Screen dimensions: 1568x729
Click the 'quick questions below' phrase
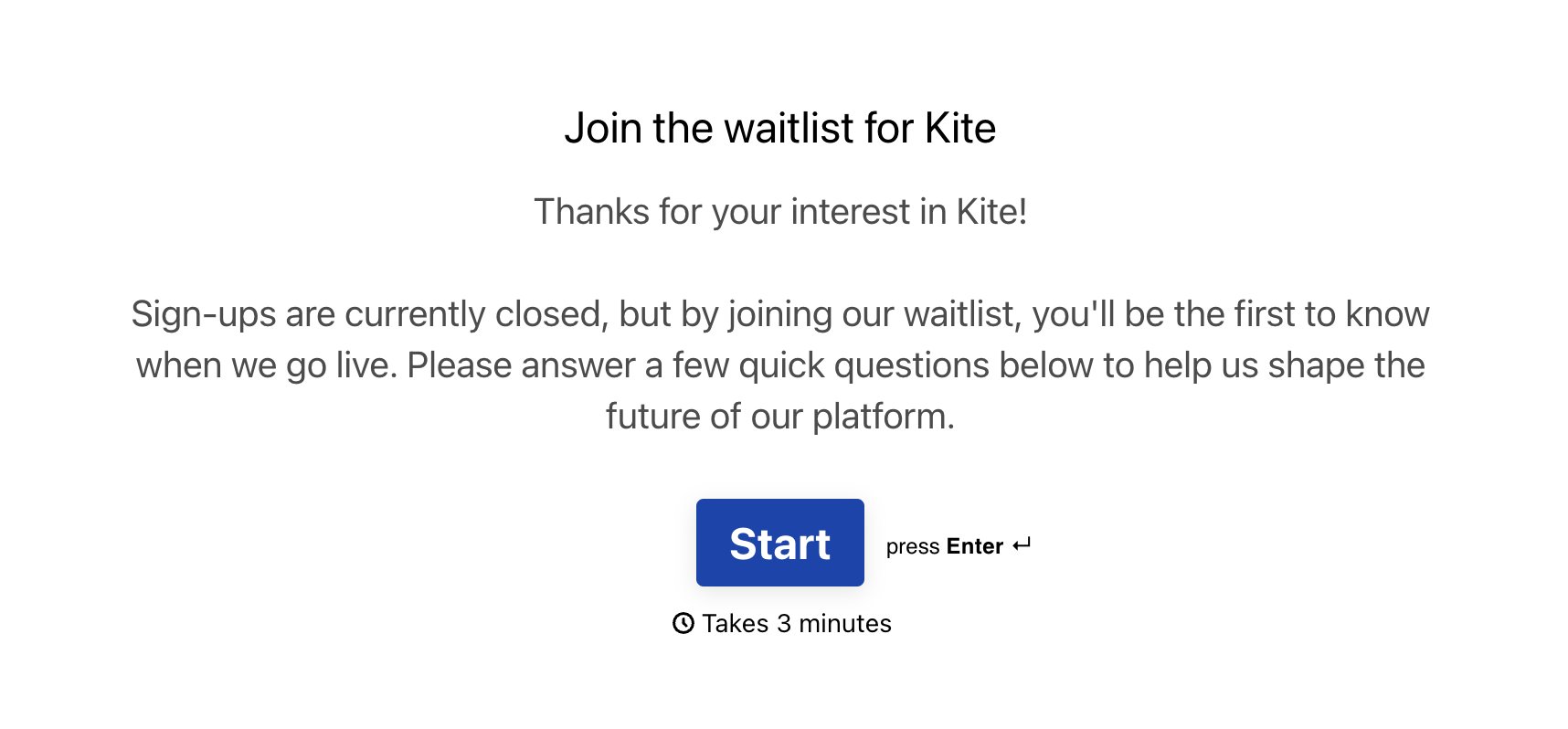pos(916,365)
